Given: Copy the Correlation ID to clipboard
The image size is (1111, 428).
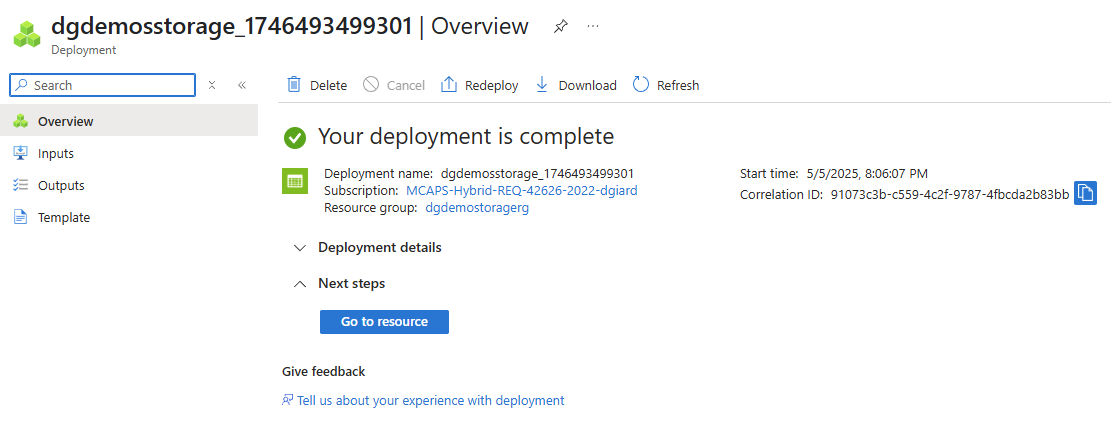Looking at the screenshot, I should [1086, 193].
